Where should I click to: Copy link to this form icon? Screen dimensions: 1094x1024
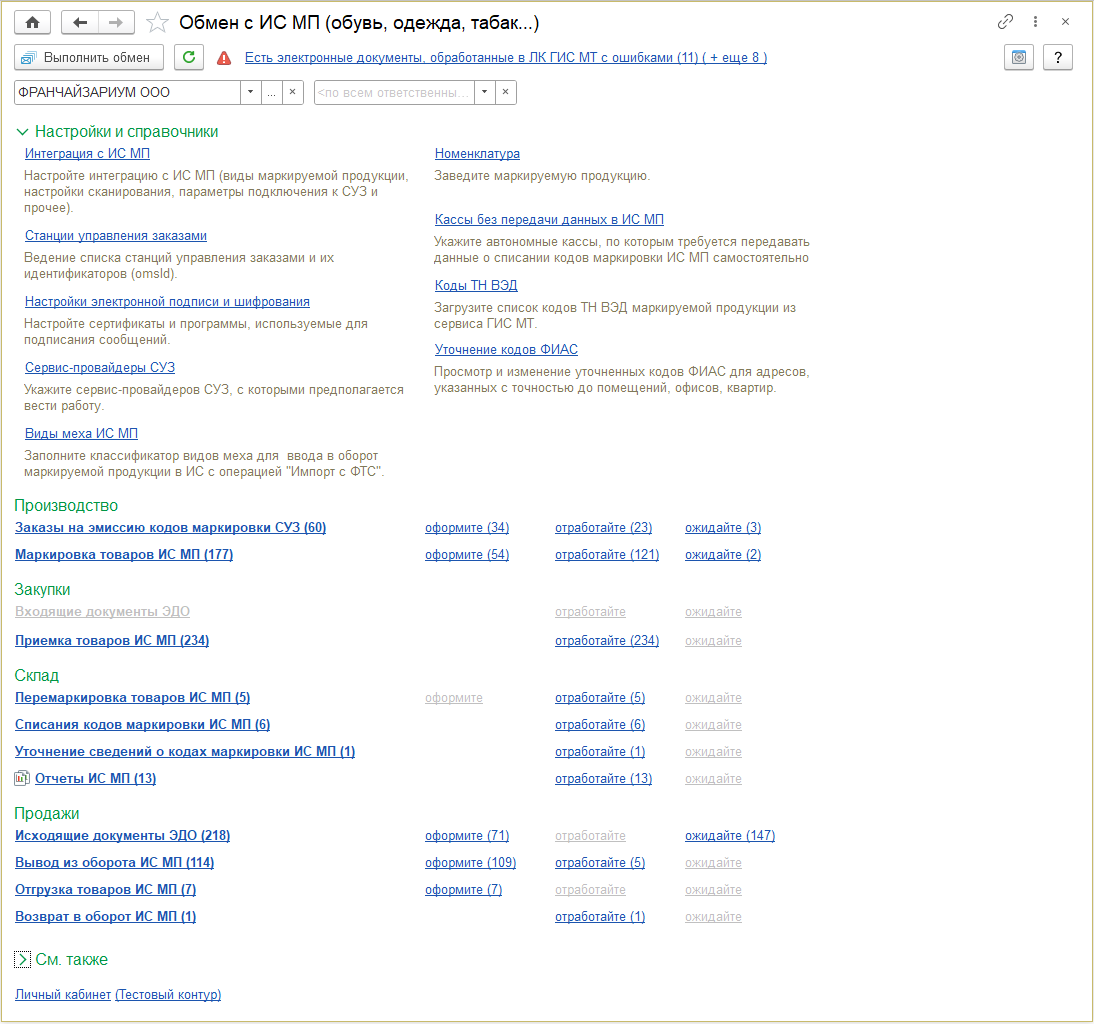point(1005,22)
